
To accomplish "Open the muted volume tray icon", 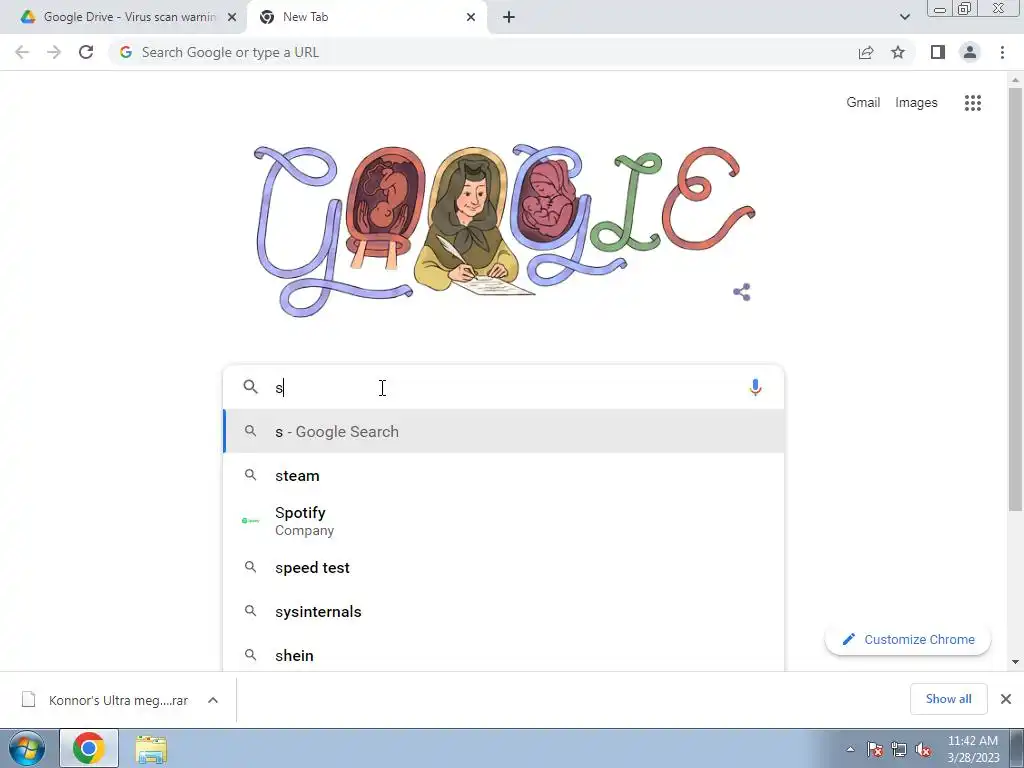I will (923, 749).
